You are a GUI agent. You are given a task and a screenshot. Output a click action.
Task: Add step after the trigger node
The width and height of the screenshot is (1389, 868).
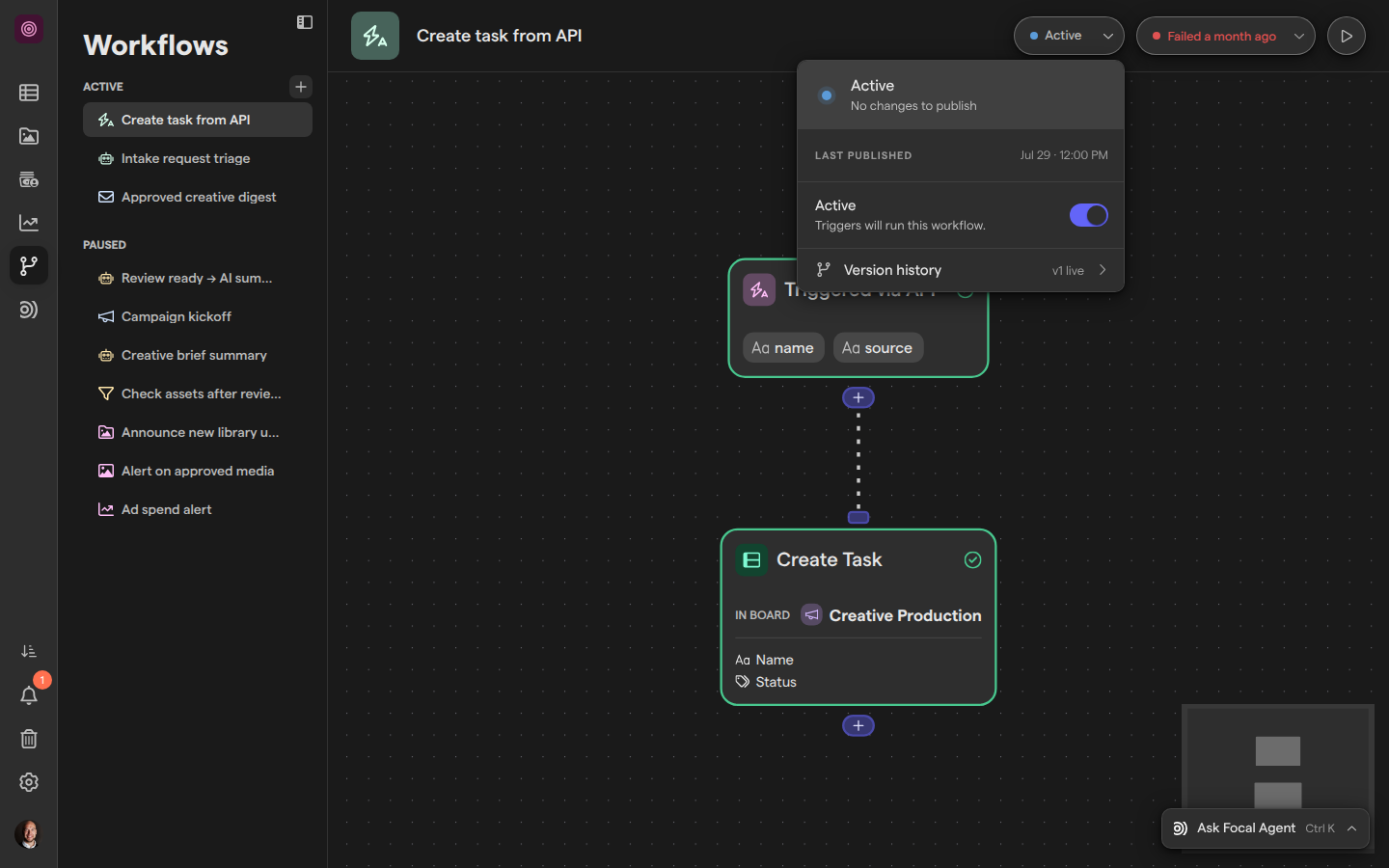point(858,397)
